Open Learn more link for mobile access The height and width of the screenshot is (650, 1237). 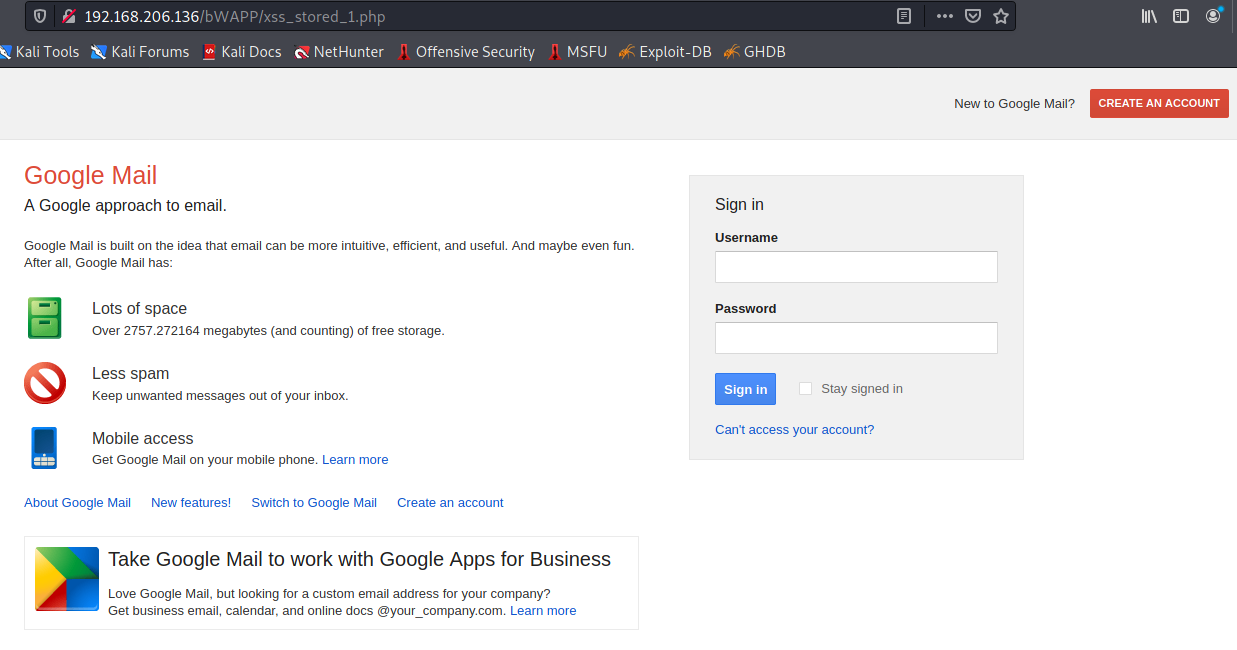(x=355, y=460)
